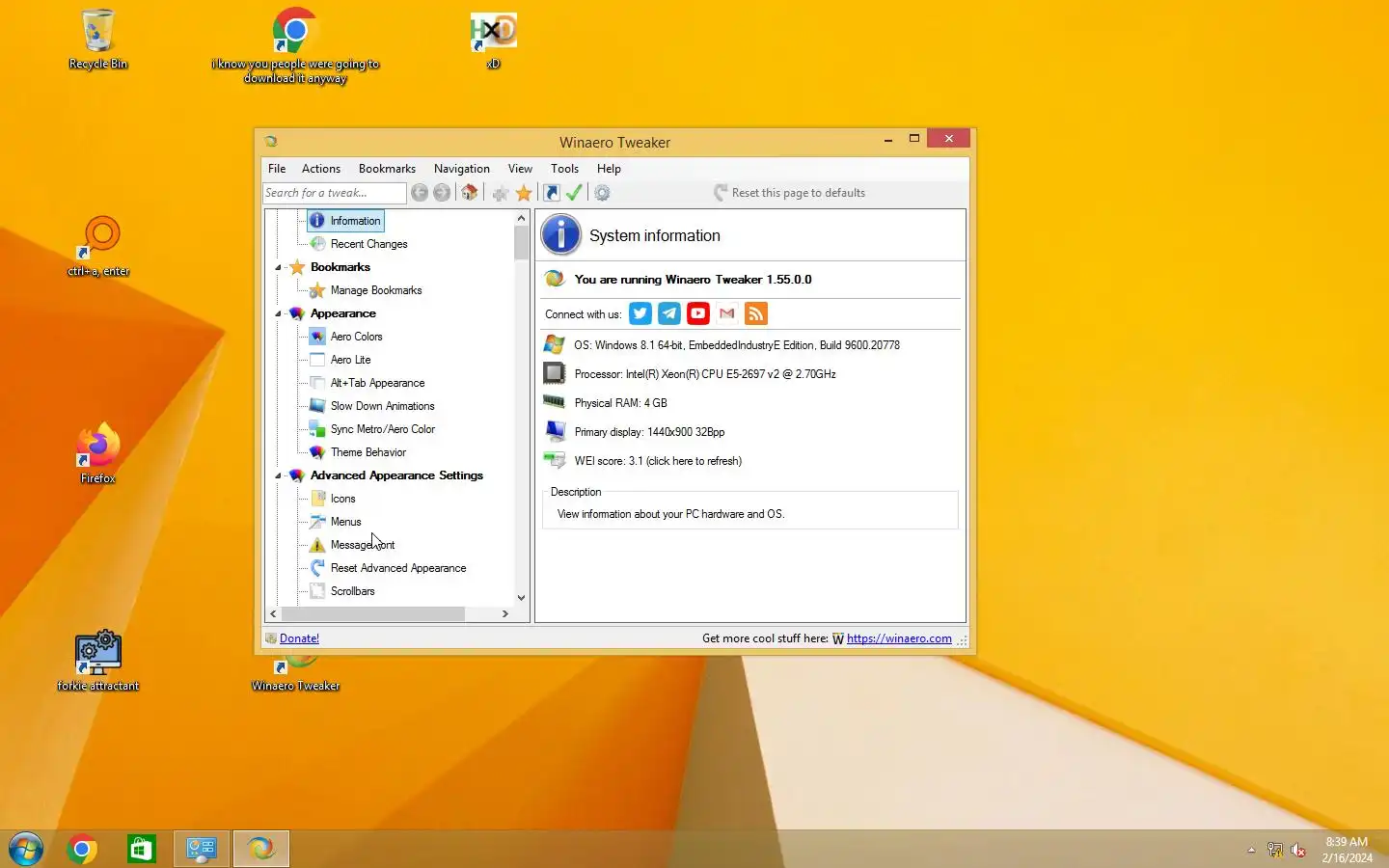Select Recent Changes in the tree

[x=368, y=244]
